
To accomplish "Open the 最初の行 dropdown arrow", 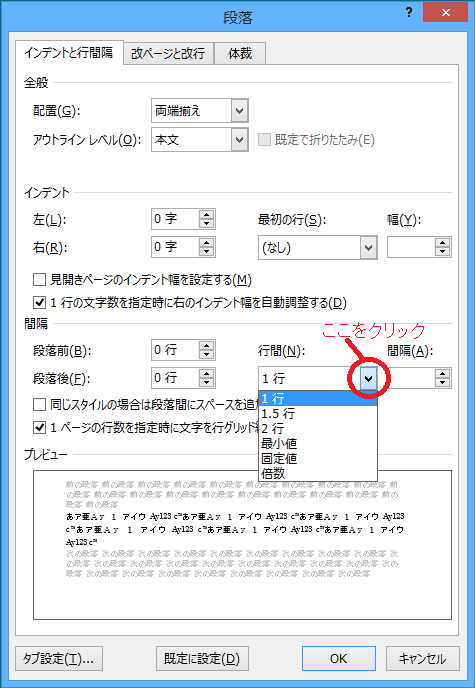I will coord(368,248).
